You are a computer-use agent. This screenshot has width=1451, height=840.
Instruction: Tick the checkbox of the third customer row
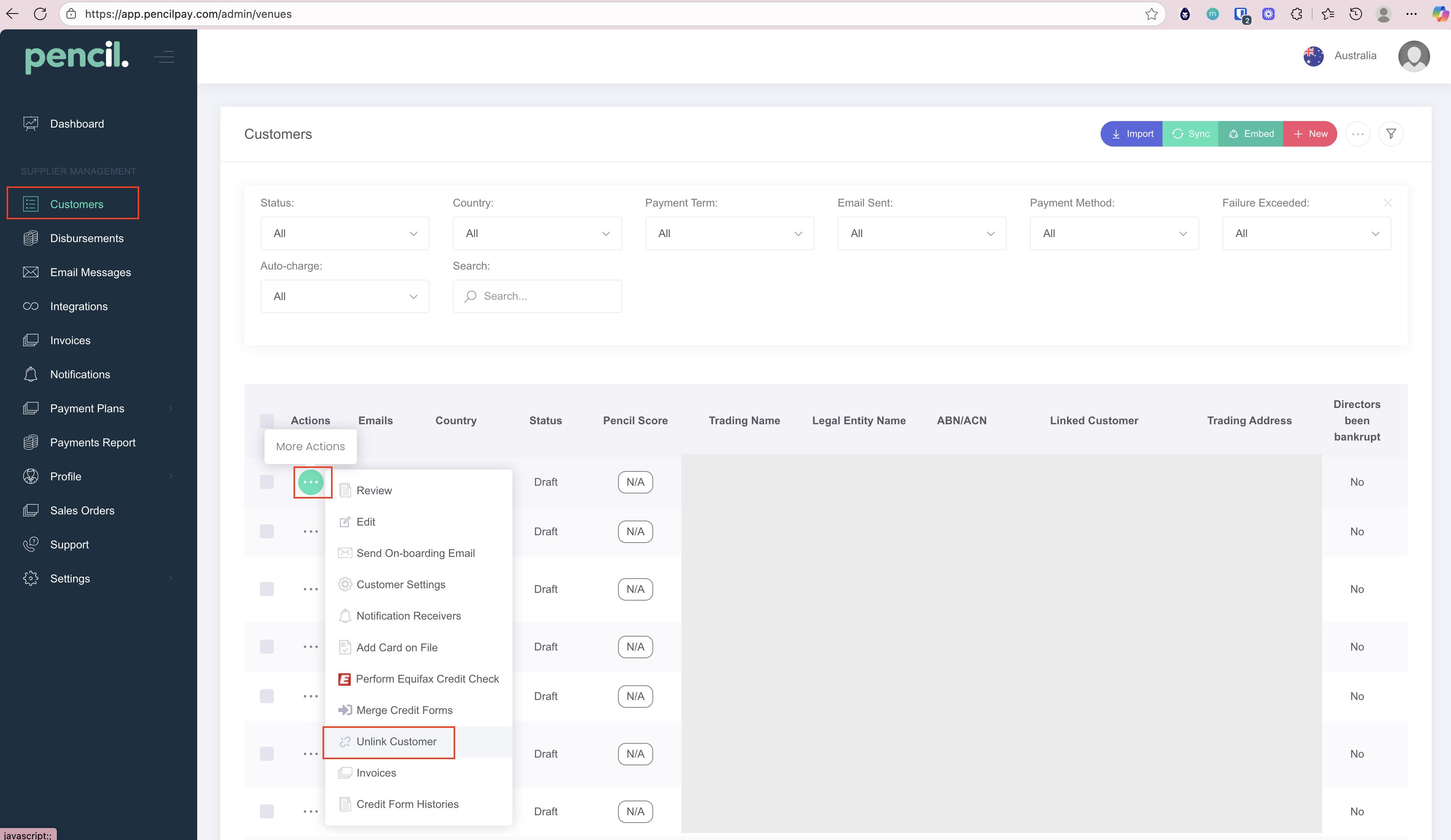266,589
